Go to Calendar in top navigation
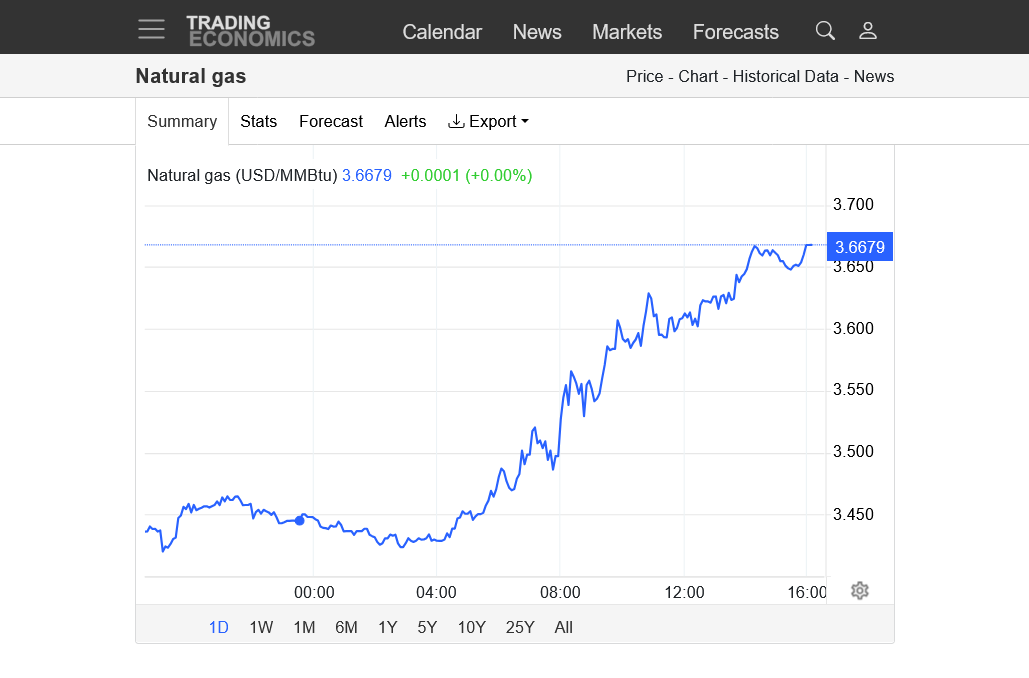The width and height of the screenshot is (1029, 678). tap(442, 32)
